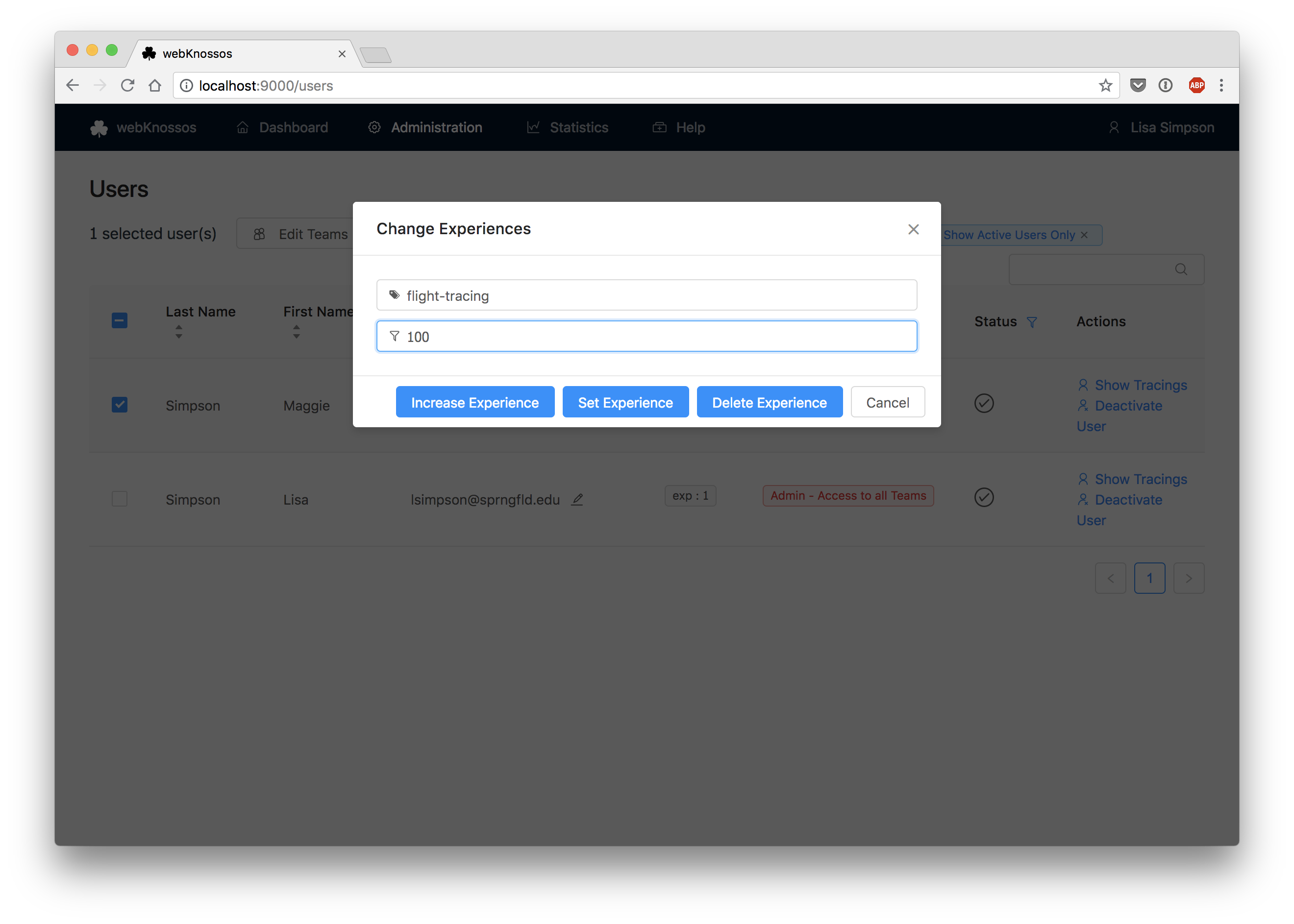Viewport: 1294px width, 924px height.
Task: Click the flight-tracing domain input field
Action: pyautogui.click(x=647, y=295)
